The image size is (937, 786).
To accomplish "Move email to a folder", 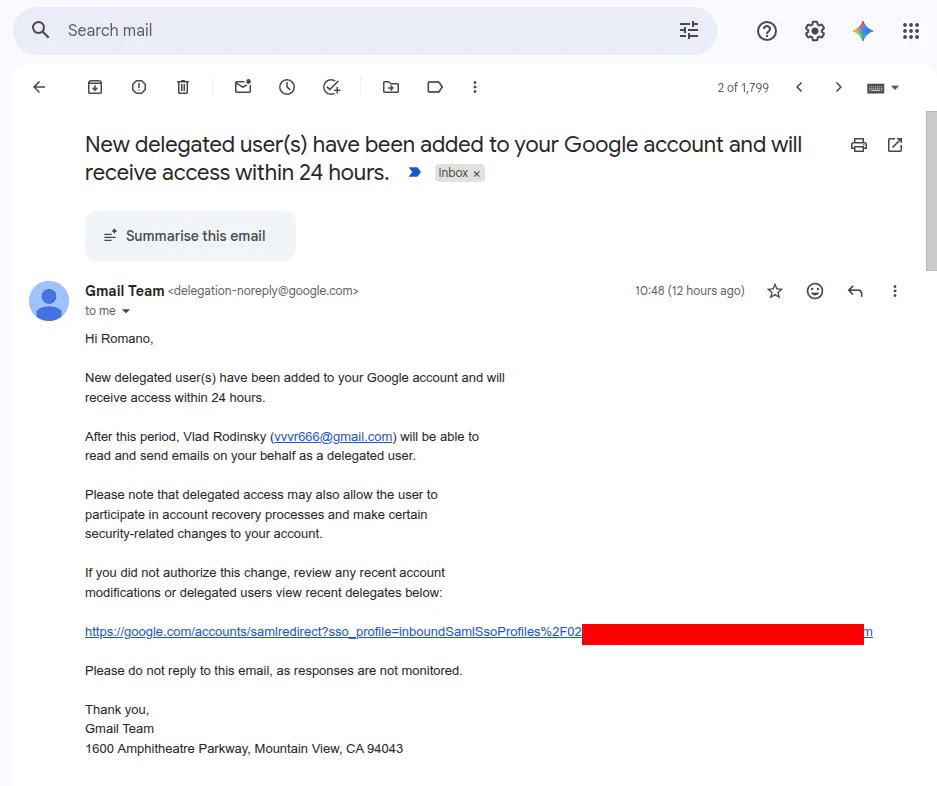I will (x=391, y=87).
